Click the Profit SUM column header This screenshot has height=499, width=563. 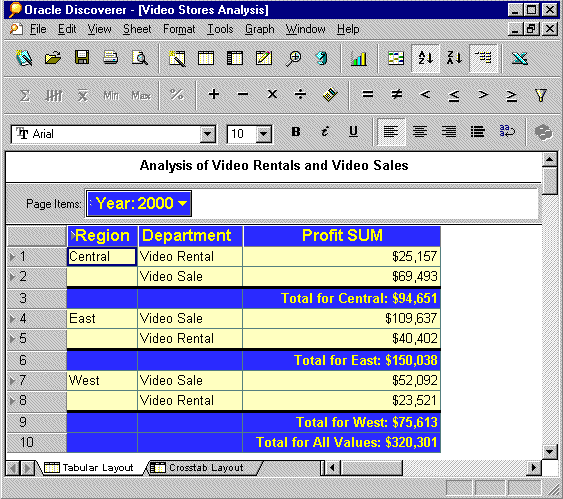coord(342,236)
